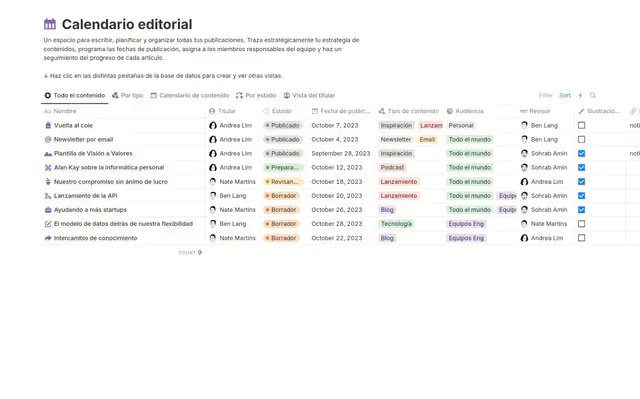Click the Personal audience tag
The image size is (640, 399).
[x=461, y=125]
